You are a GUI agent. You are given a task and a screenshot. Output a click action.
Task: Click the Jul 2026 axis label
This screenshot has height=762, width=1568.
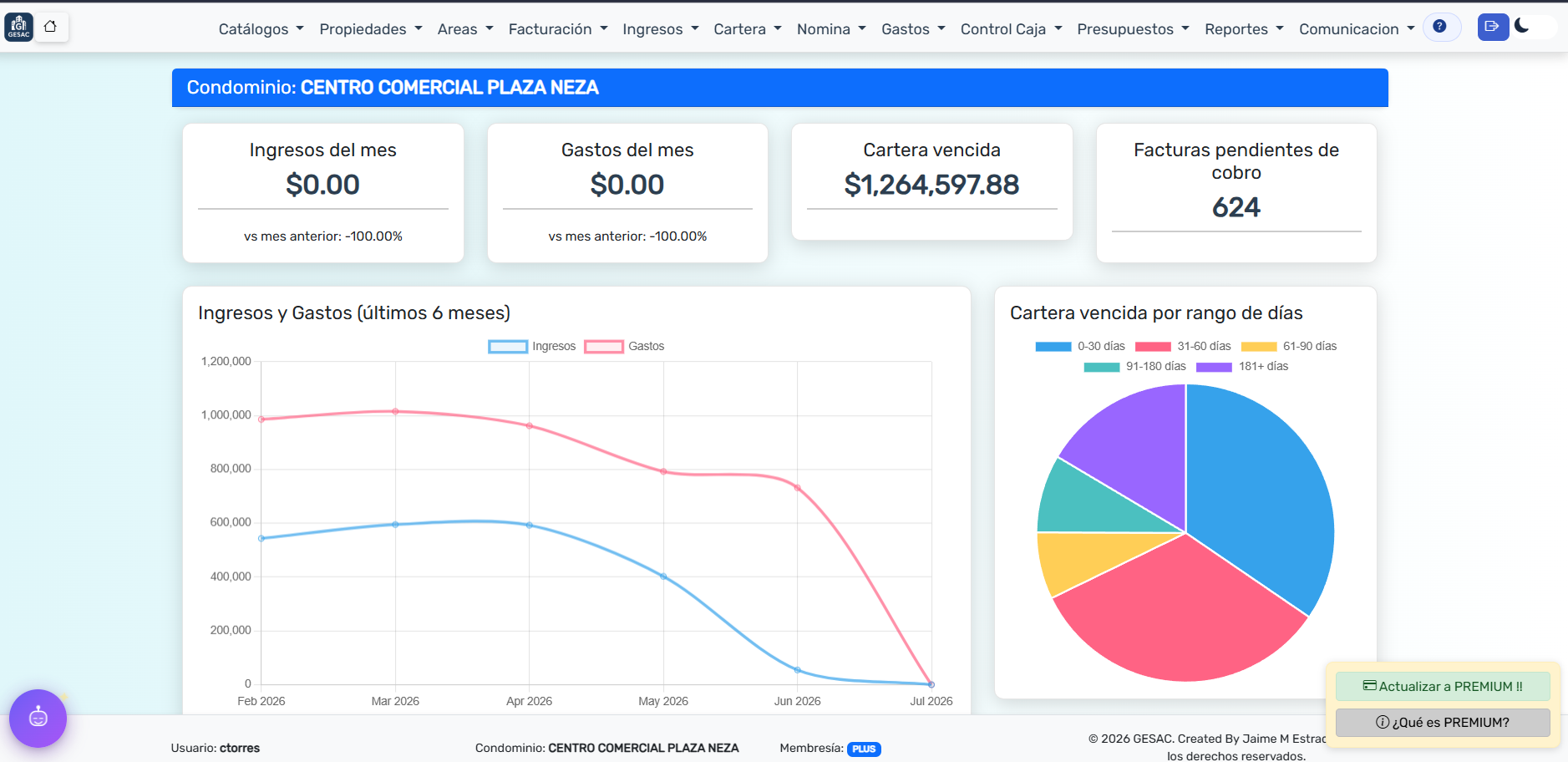click(x=931, y=701)
